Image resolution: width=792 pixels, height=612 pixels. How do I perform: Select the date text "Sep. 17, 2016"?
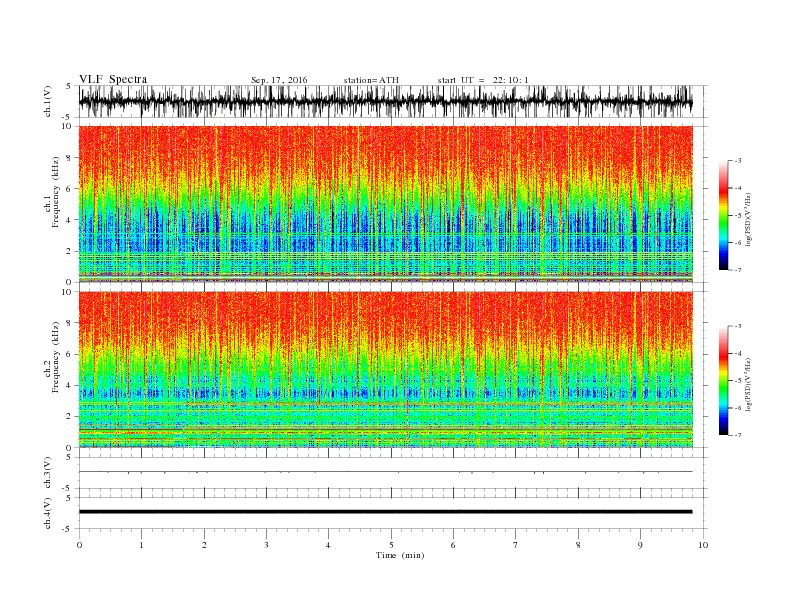pos(279,80)
